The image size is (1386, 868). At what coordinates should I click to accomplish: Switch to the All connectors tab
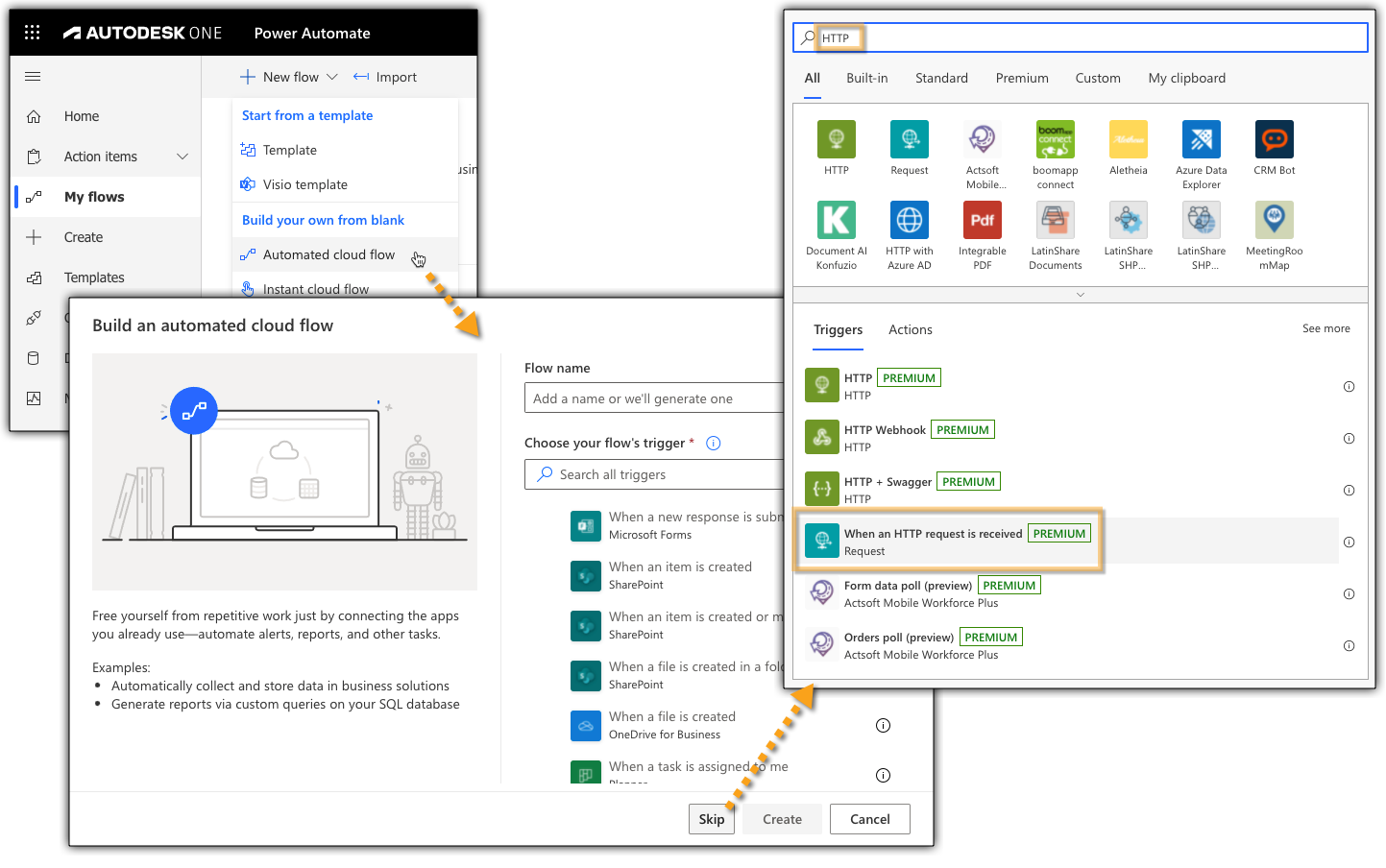pos(813,78)
